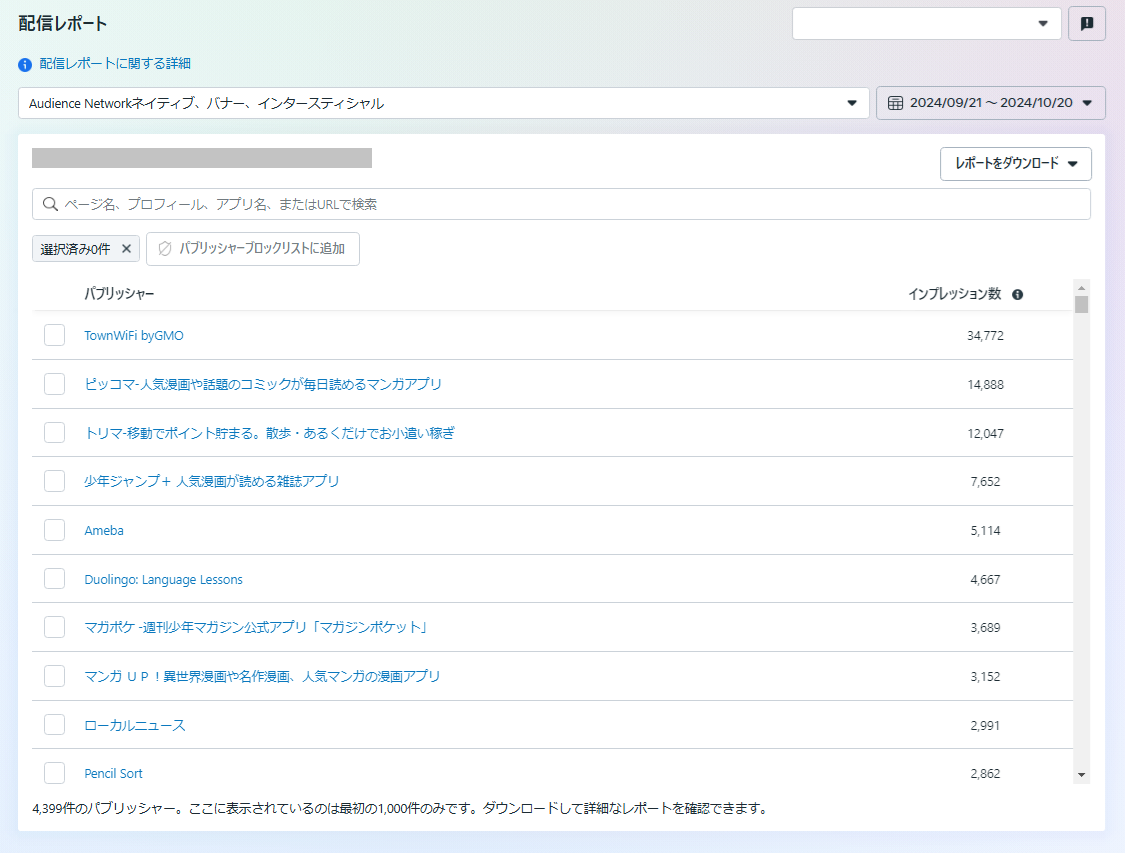Open the Duolingo: Language Lessons link
Image resolution: width=1125 pixels, height=853 pixels.
(164, 580)
